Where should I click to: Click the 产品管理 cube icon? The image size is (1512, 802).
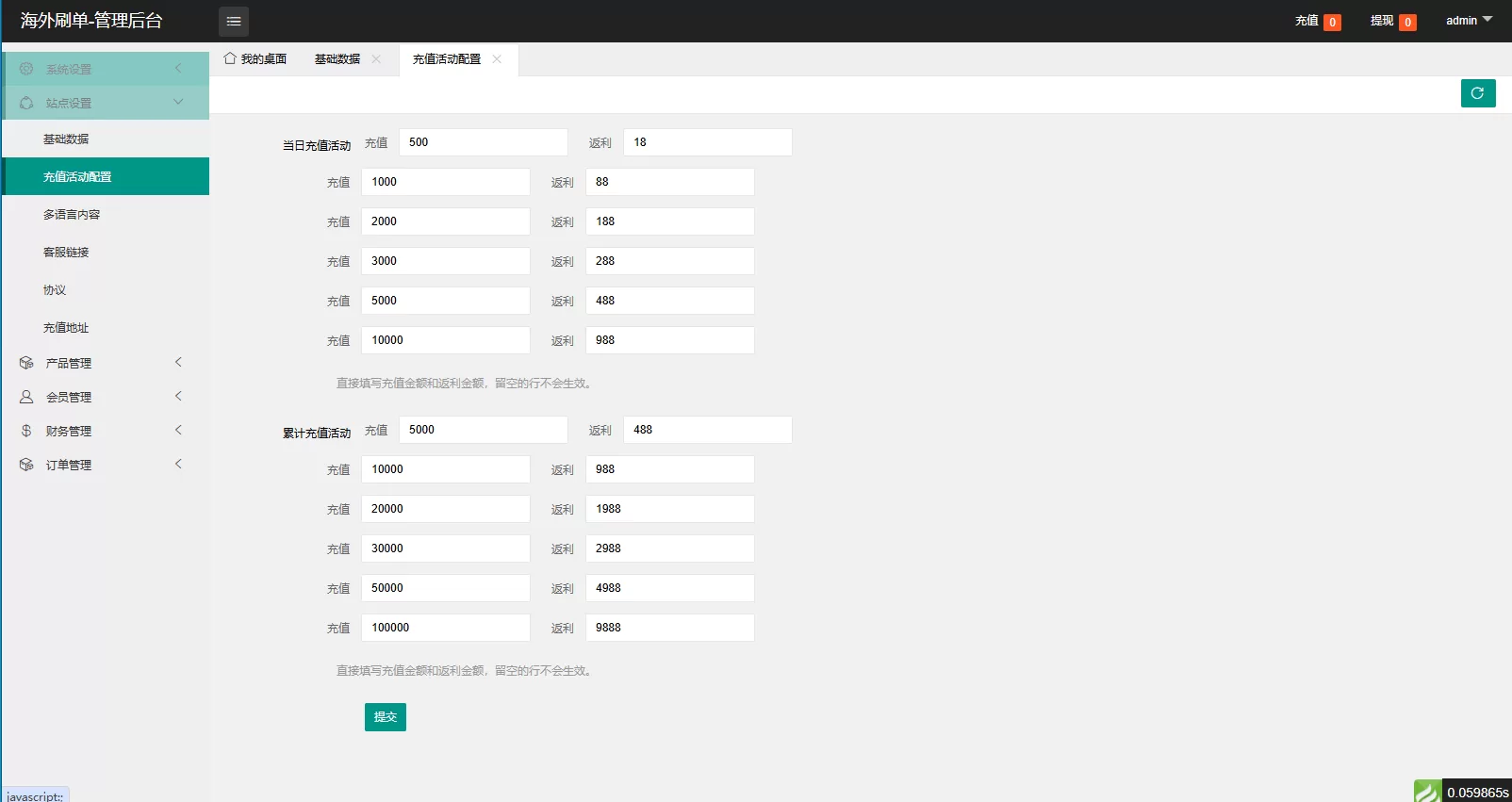pos(26,363)
